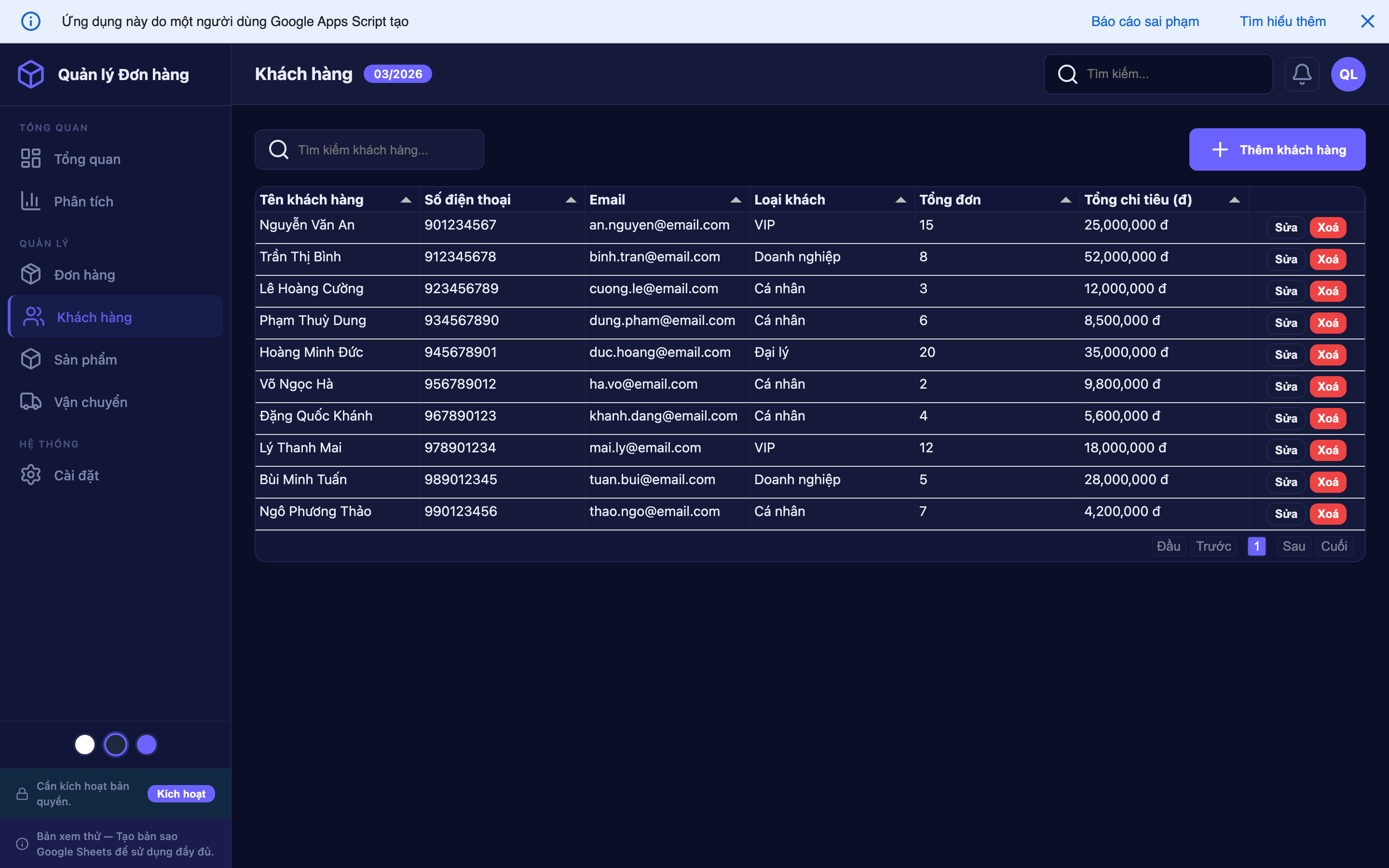
Task: Select the purple theme color circle
Action: [x=146, y=744]
